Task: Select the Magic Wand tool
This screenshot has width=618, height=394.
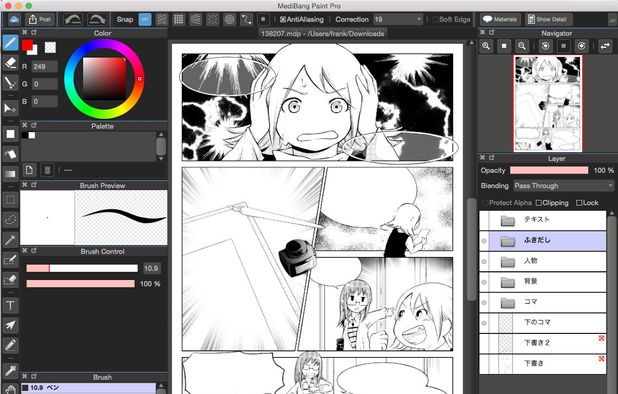Action: click(10, 240)
